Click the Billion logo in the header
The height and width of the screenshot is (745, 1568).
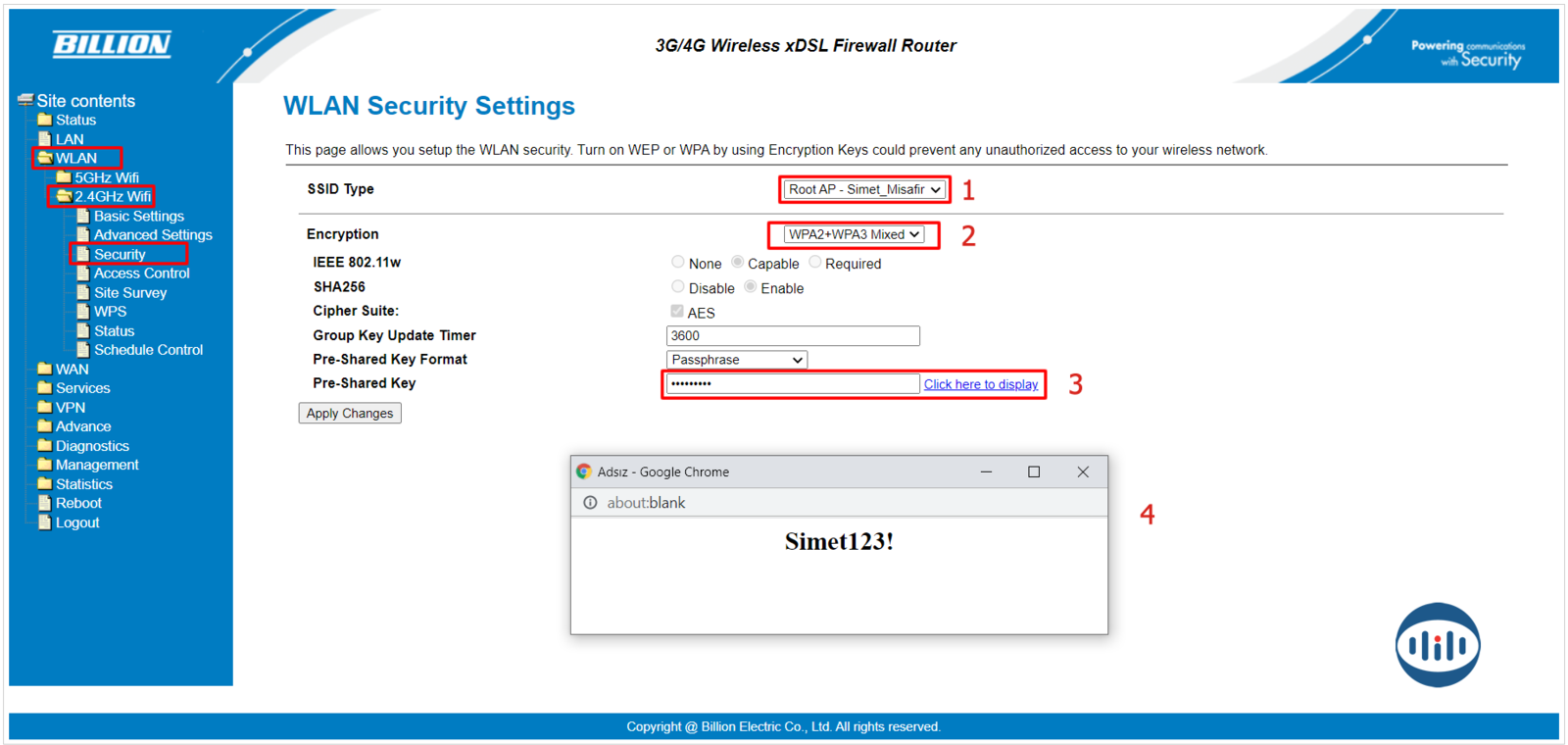112,44
